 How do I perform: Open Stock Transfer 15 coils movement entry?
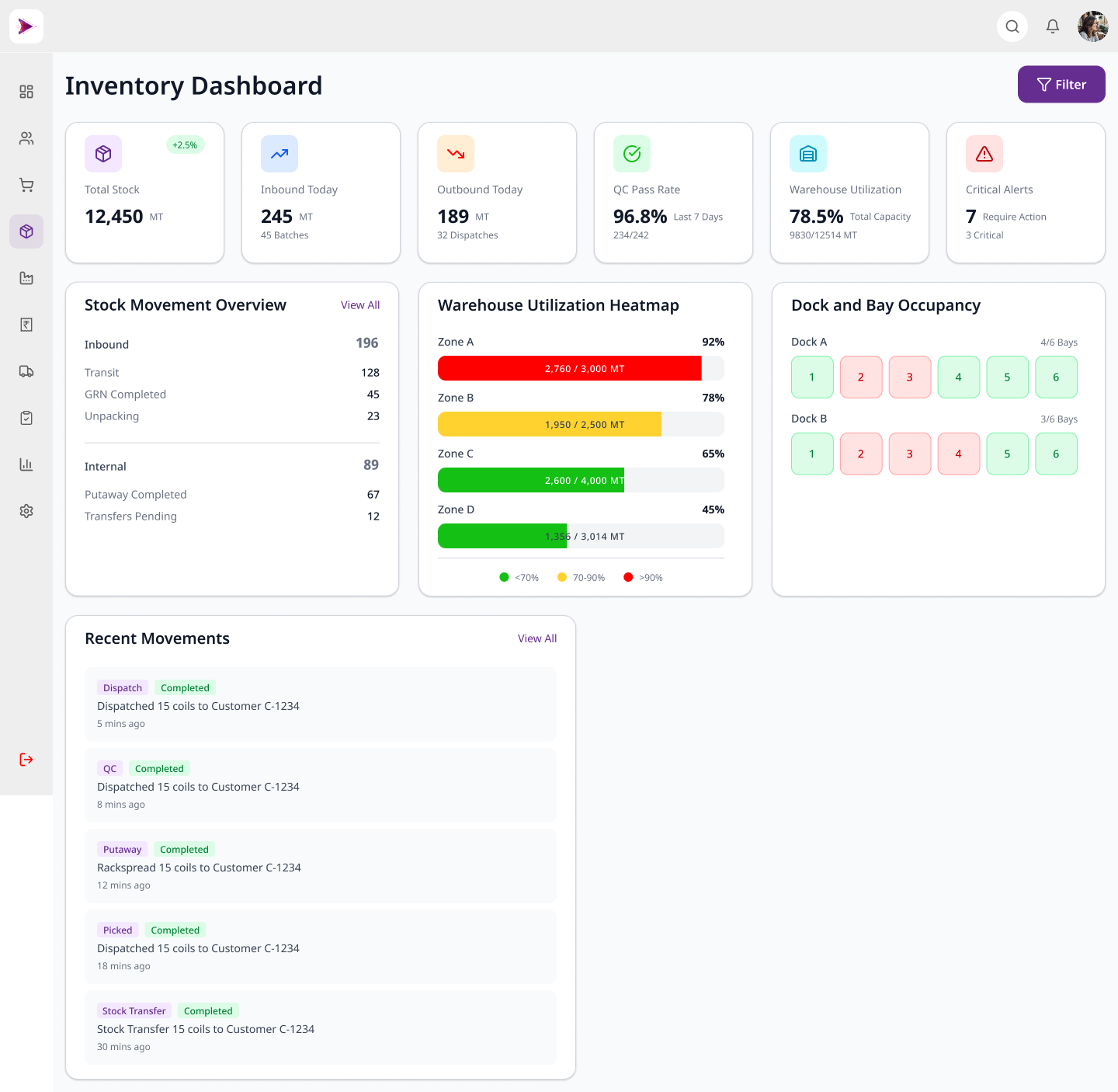321,1028
